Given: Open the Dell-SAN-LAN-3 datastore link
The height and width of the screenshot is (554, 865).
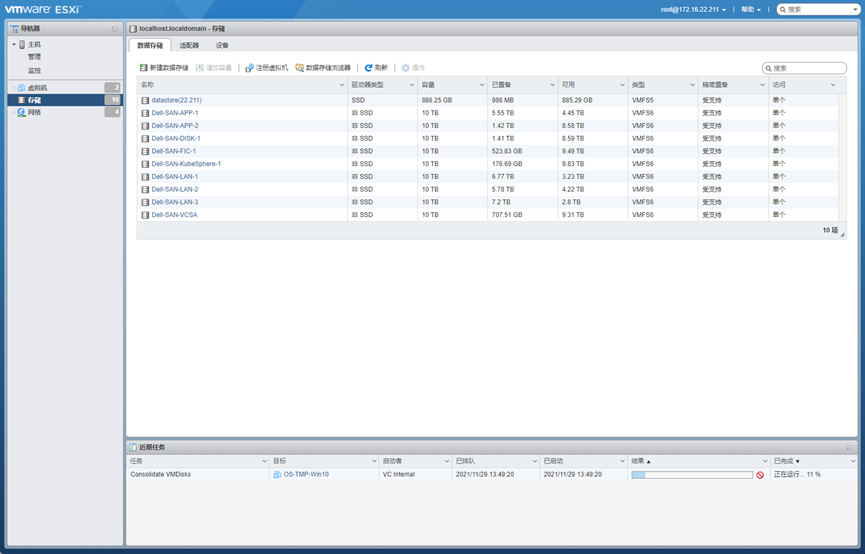Looking at the screenshot, I should pyautogui.click(x=175, y=202).
